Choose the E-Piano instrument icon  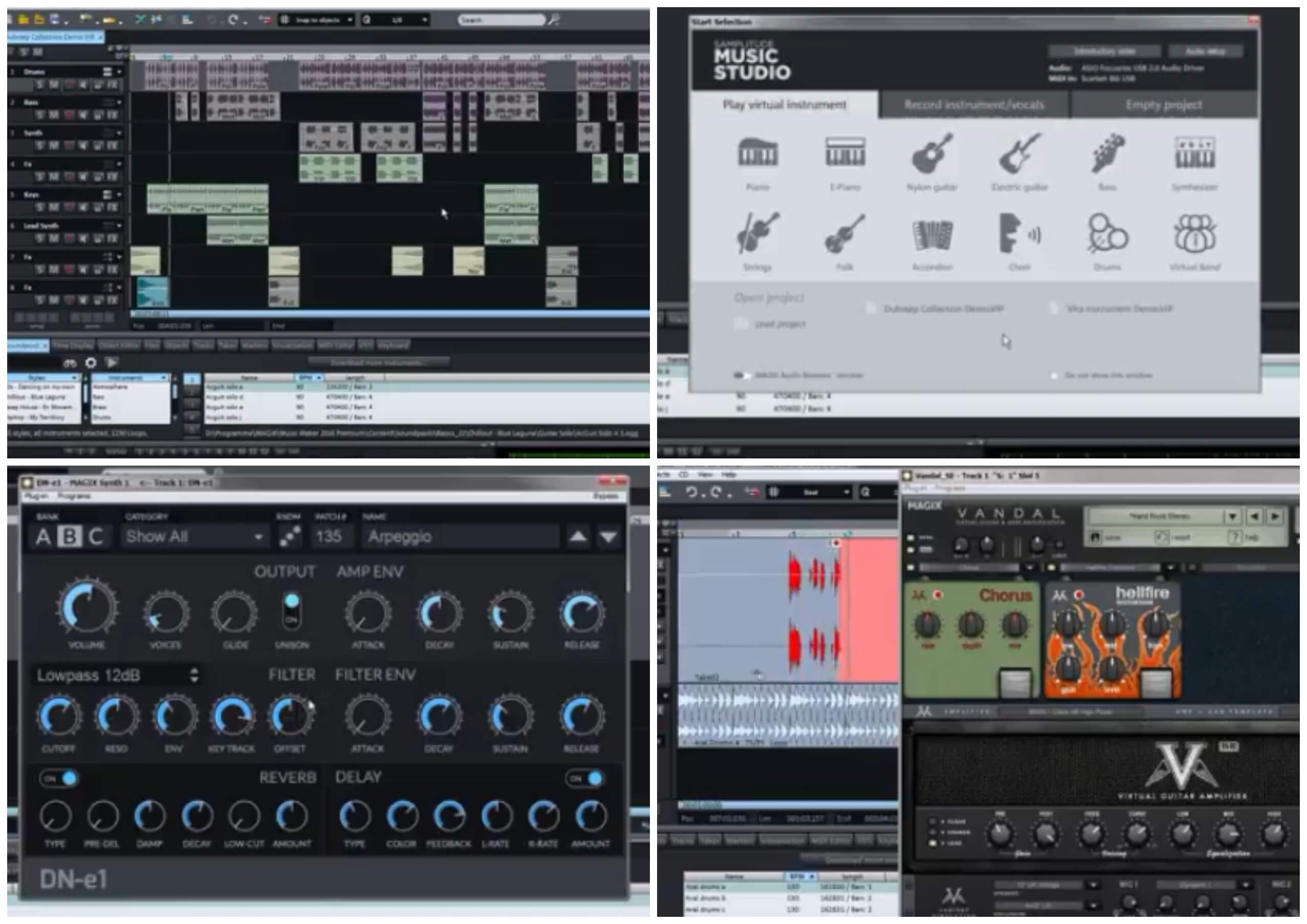845,152
